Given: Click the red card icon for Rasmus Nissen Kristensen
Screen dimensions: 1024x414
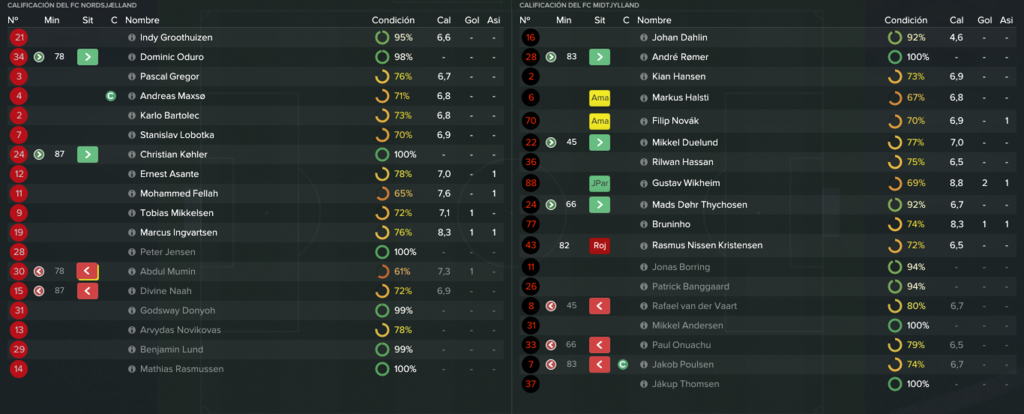Looking at the screenshot, I should point(600,246).
